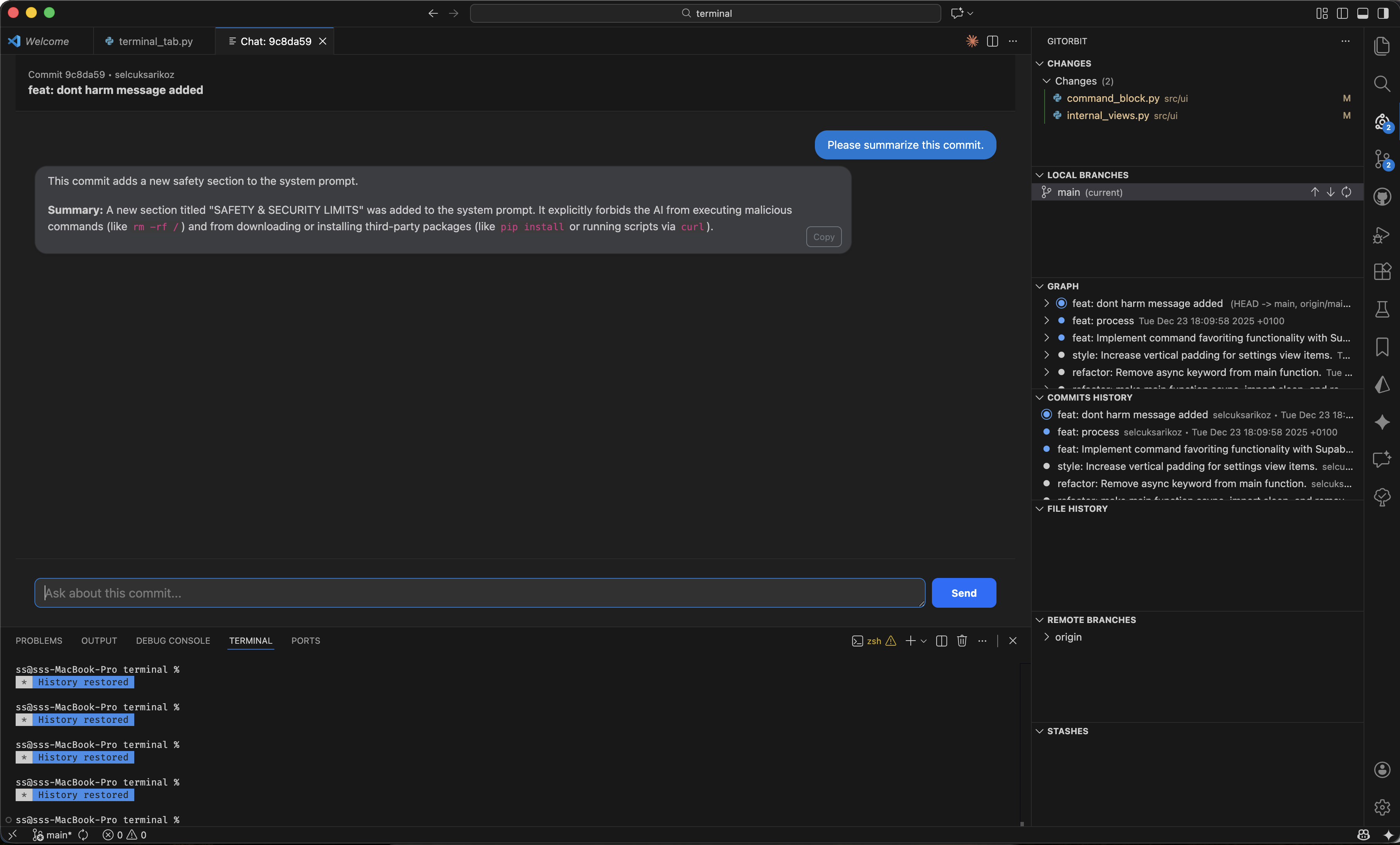Image resolution: width=1400 pixels, height=845 pixels.
Task: Switch to the DEBUG CONSOLE tab
Action: click(x=173, y=641)
